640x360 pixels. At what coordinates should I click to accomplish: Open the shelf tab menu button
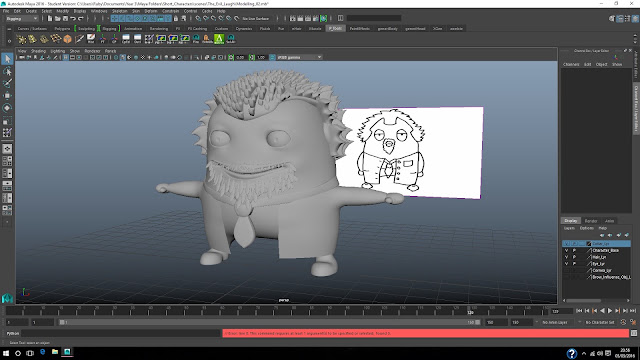[x=9, y=29]
